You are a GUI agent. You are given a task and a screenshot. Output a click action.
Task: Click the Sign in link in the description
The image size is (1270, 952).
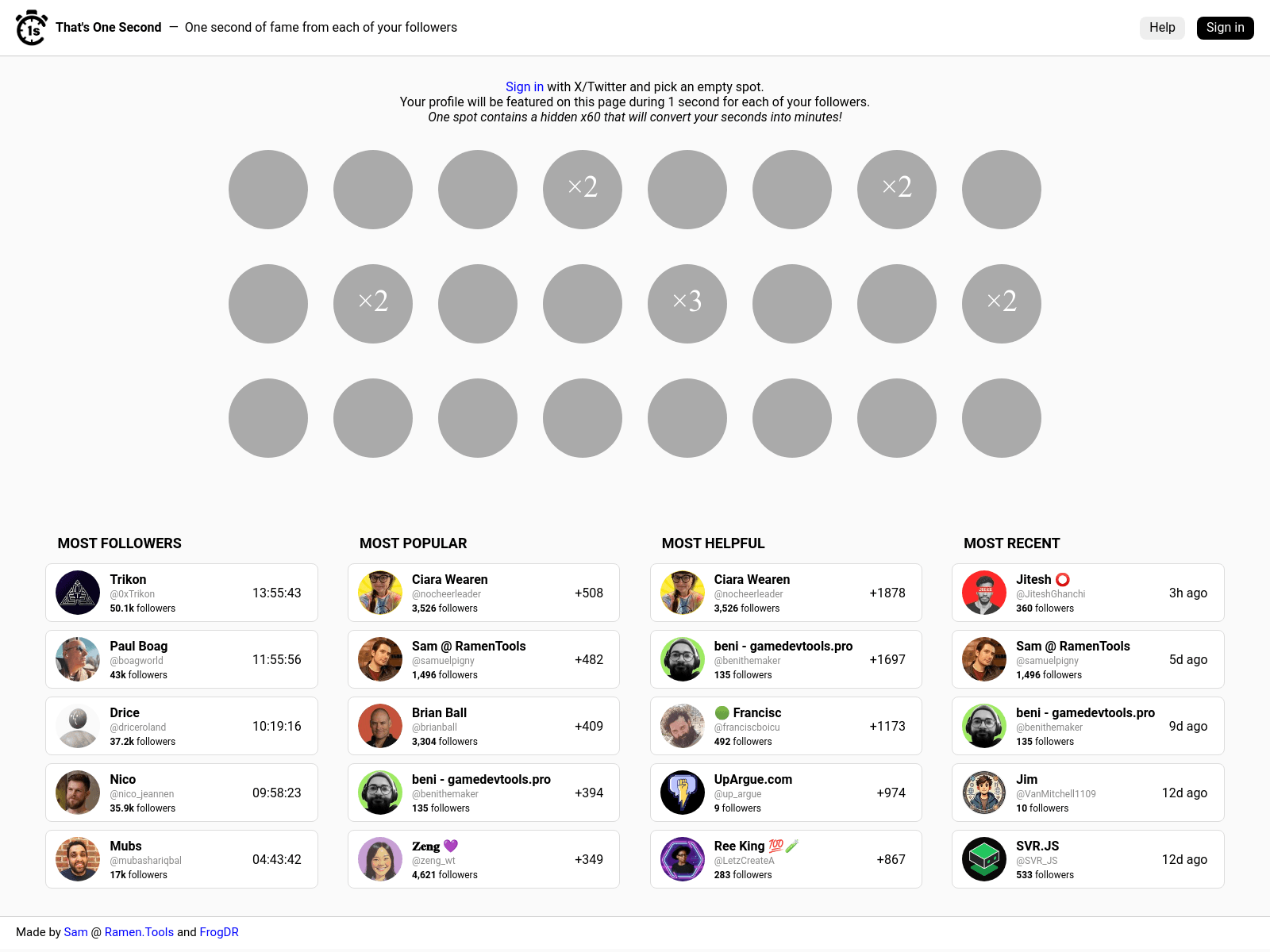pyautogui.click(x=525, y=86)
